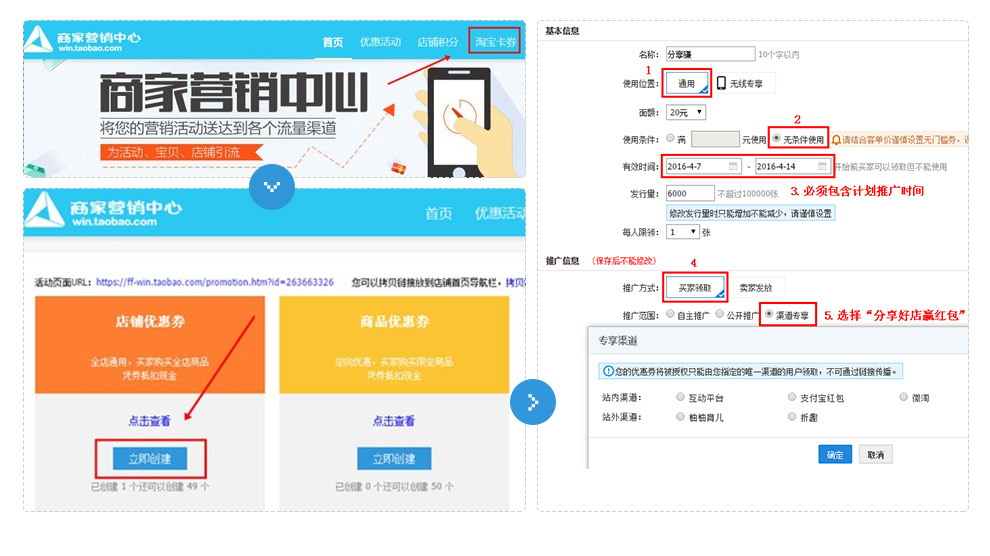Select 通用 usage position option
Viewport: 990px width, 556px height.
(686, 83)
